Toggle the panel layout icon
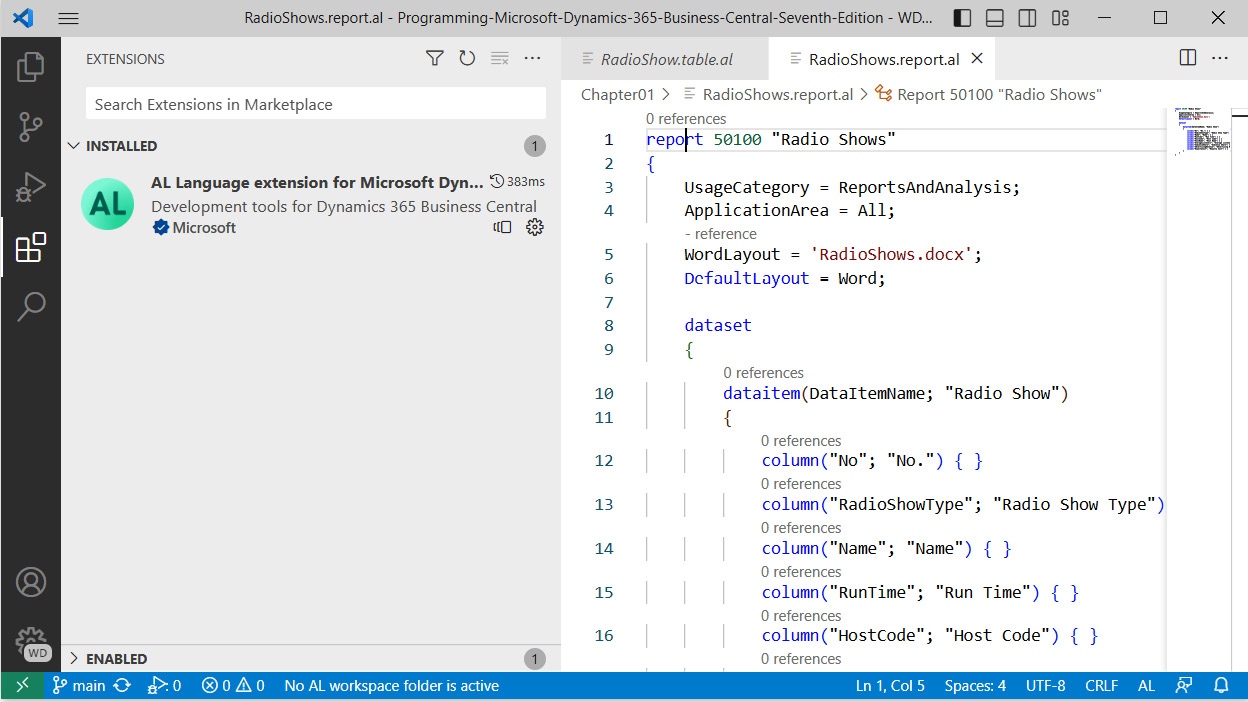 994,18
